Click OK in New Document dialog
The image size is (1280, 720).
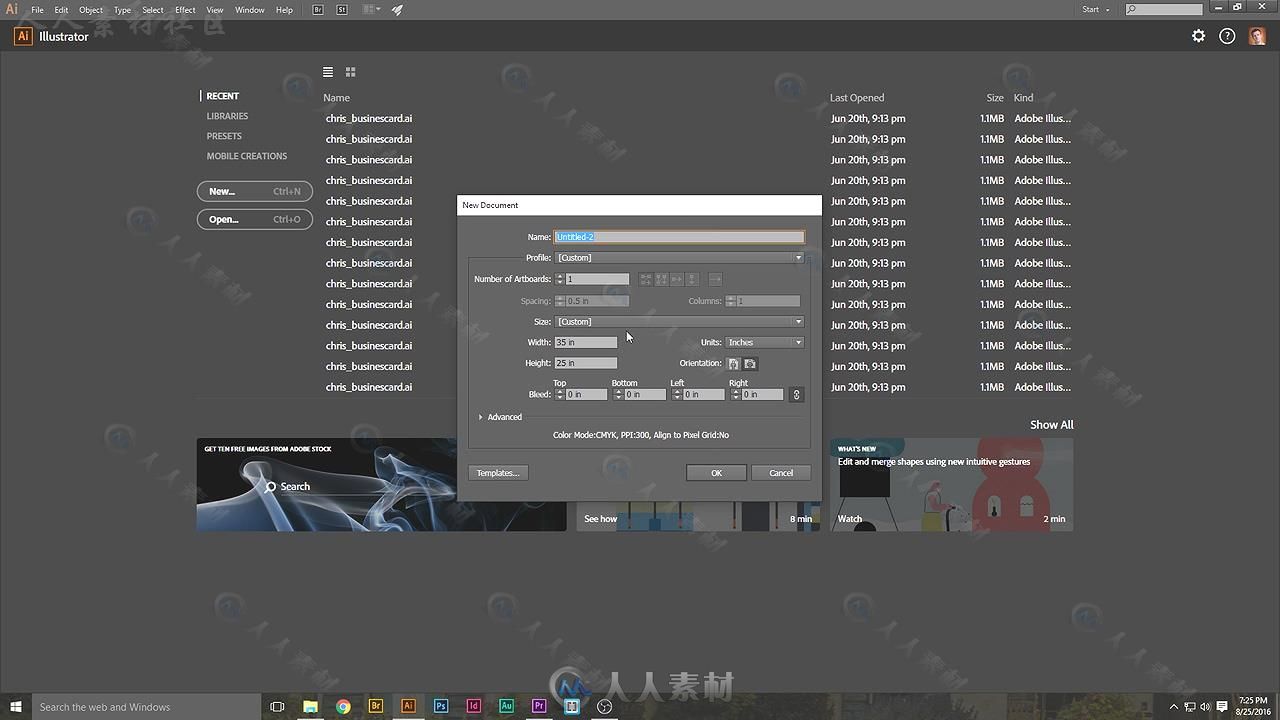(x=716, y=473)
